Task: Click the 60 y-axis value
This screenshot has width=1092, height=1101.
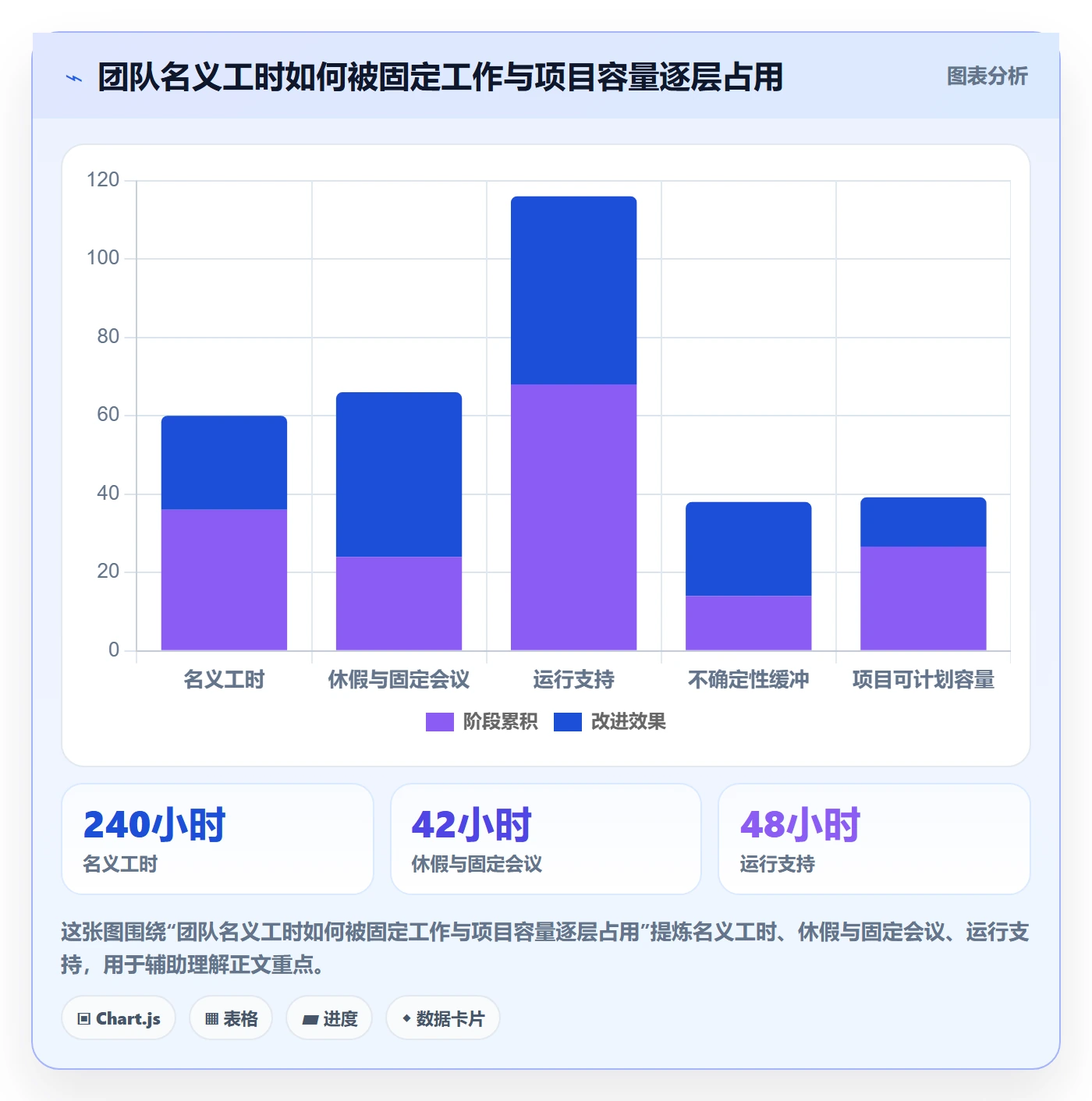Action: [108, 415]
